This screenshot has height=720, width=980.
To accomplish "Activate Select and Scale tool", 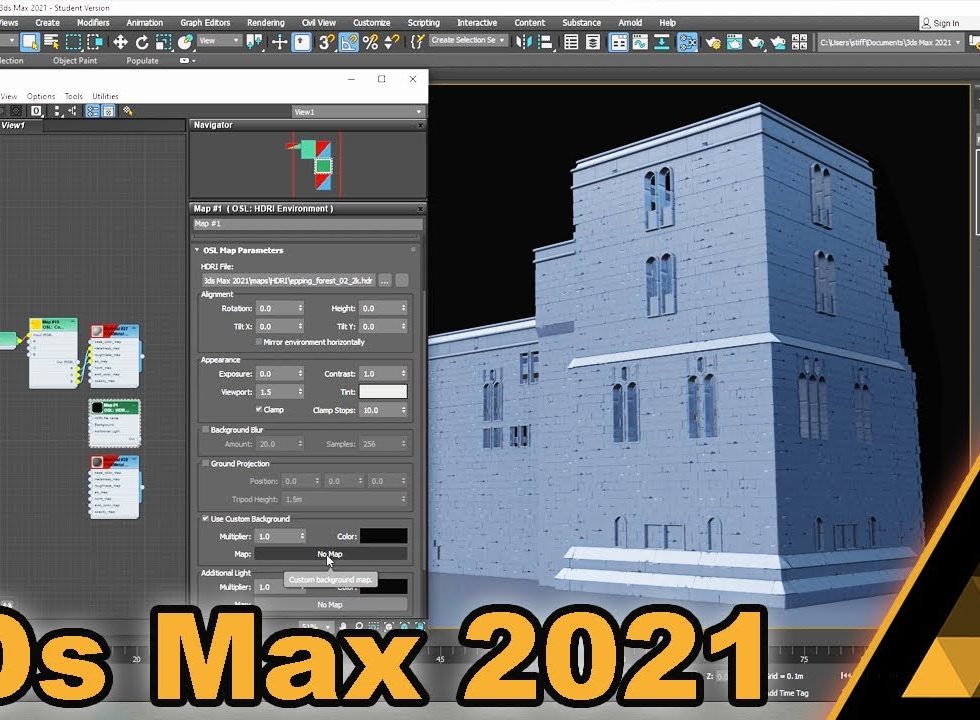I will pyautogui.click(x=163, y=42).
